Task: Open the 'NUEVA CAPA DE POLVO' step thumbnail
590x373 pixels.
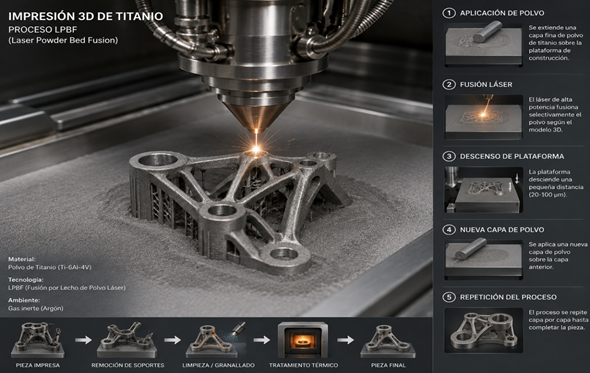Action: click(484, 260)
